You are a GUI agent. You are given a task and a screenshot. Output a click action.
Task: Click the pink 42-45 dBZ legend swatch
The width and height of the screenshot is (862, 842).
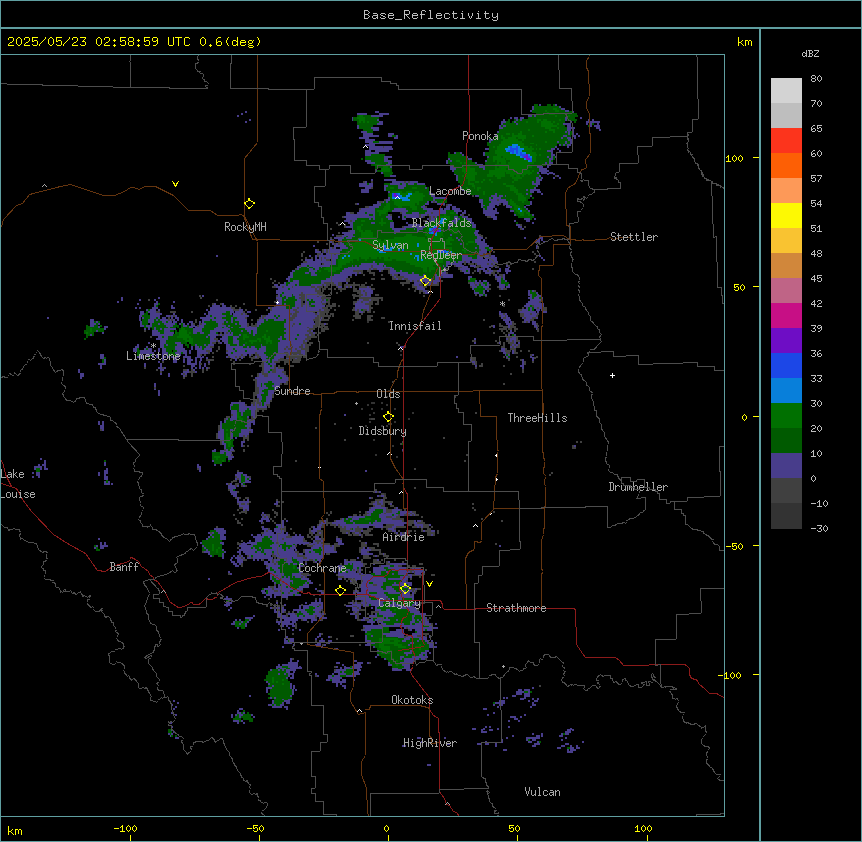pyautogui.click(x=786, y=291)
